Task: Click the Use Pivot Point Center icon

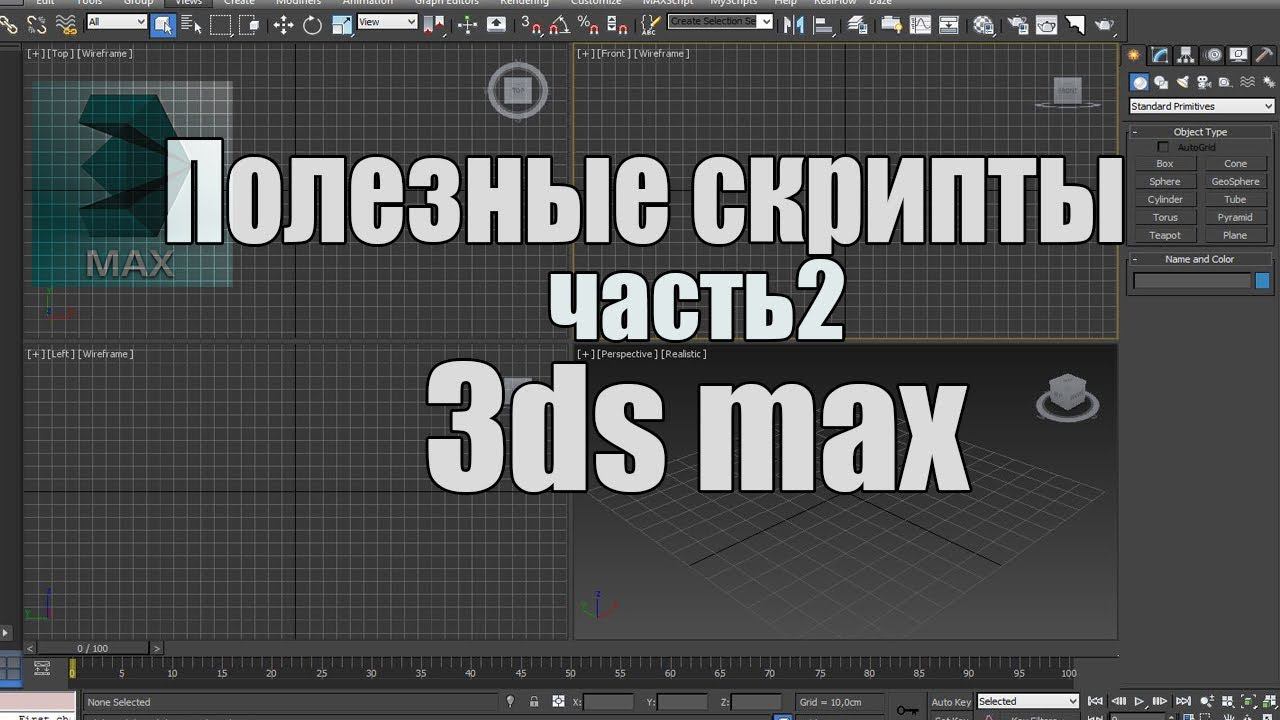Action: (x=434, y=23)
